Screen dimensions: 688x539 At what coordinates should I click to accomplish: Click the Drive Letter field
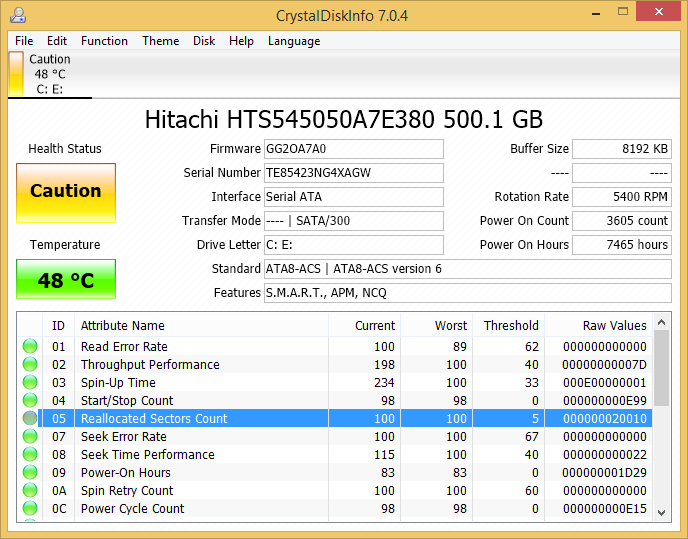tap(354, 244)
